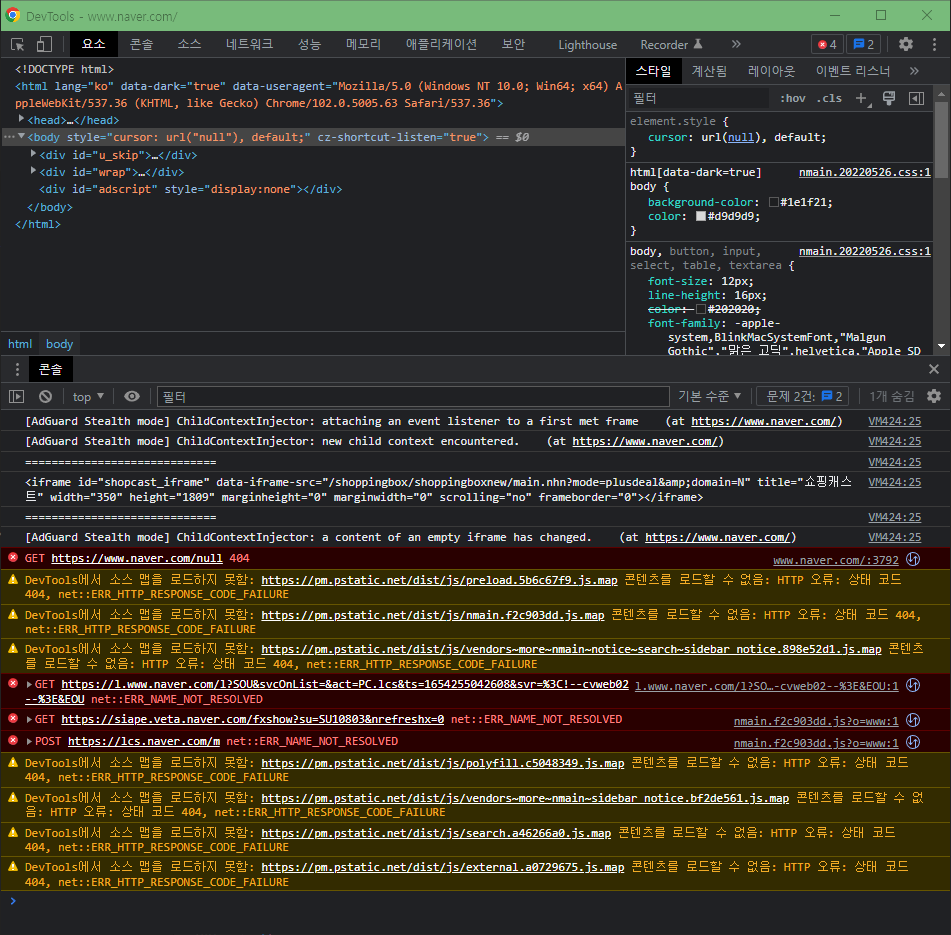951x935 pixels.
Task: Click the styles pane 필터 input field
Action: 697,98
